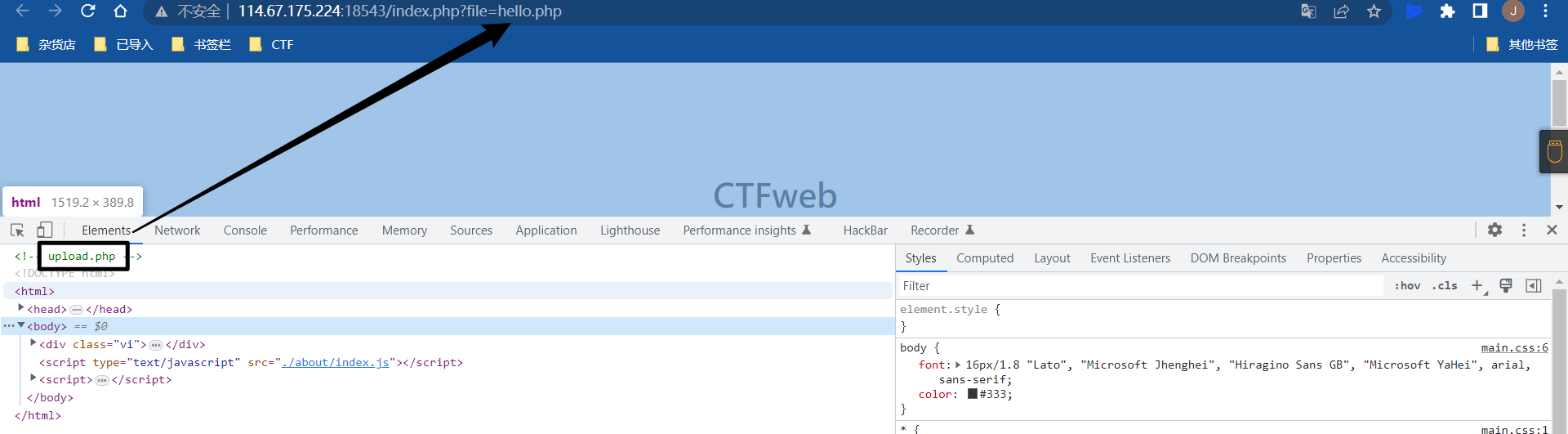The height and width of the screenshot is (434, 1568).
Task: Activate the inspect element picker icon
Action: (x=17, y=230)
